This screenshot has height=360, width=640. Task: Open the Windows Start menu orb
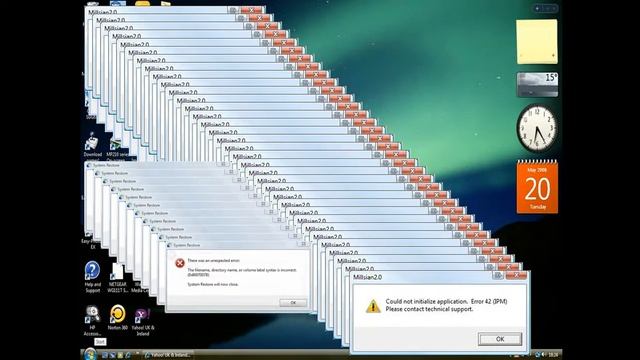click(90, 354)
